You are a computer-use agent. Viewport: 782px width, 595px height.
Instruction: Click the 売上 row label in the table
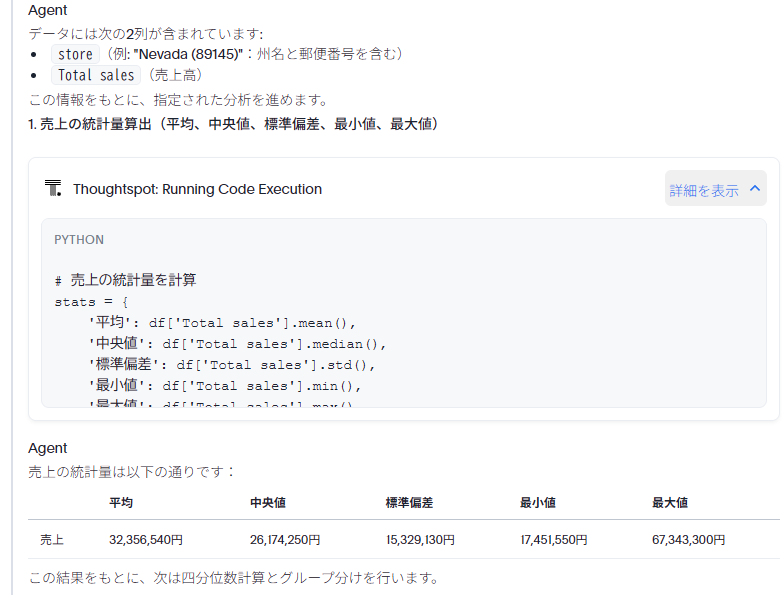point(52,540)
